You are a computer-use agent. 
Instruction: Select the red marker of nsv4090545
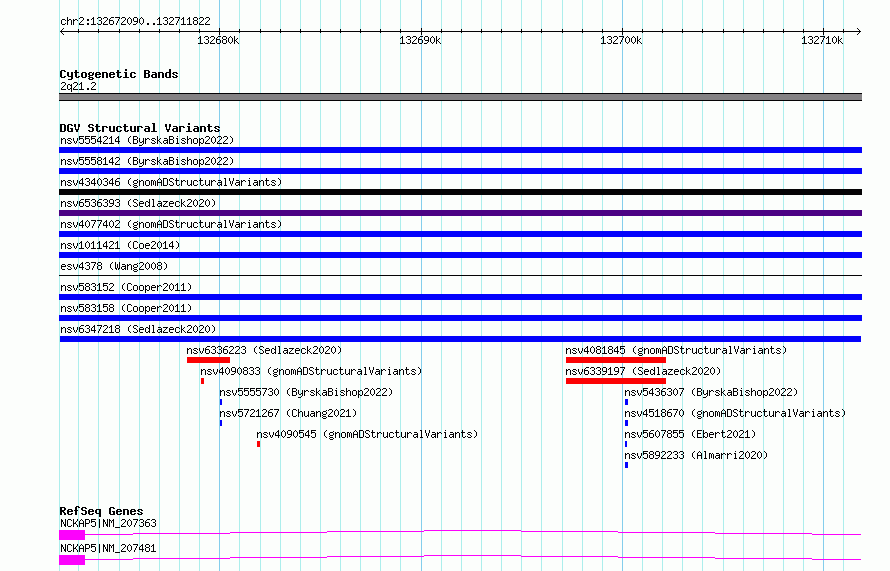pos(258,444)
